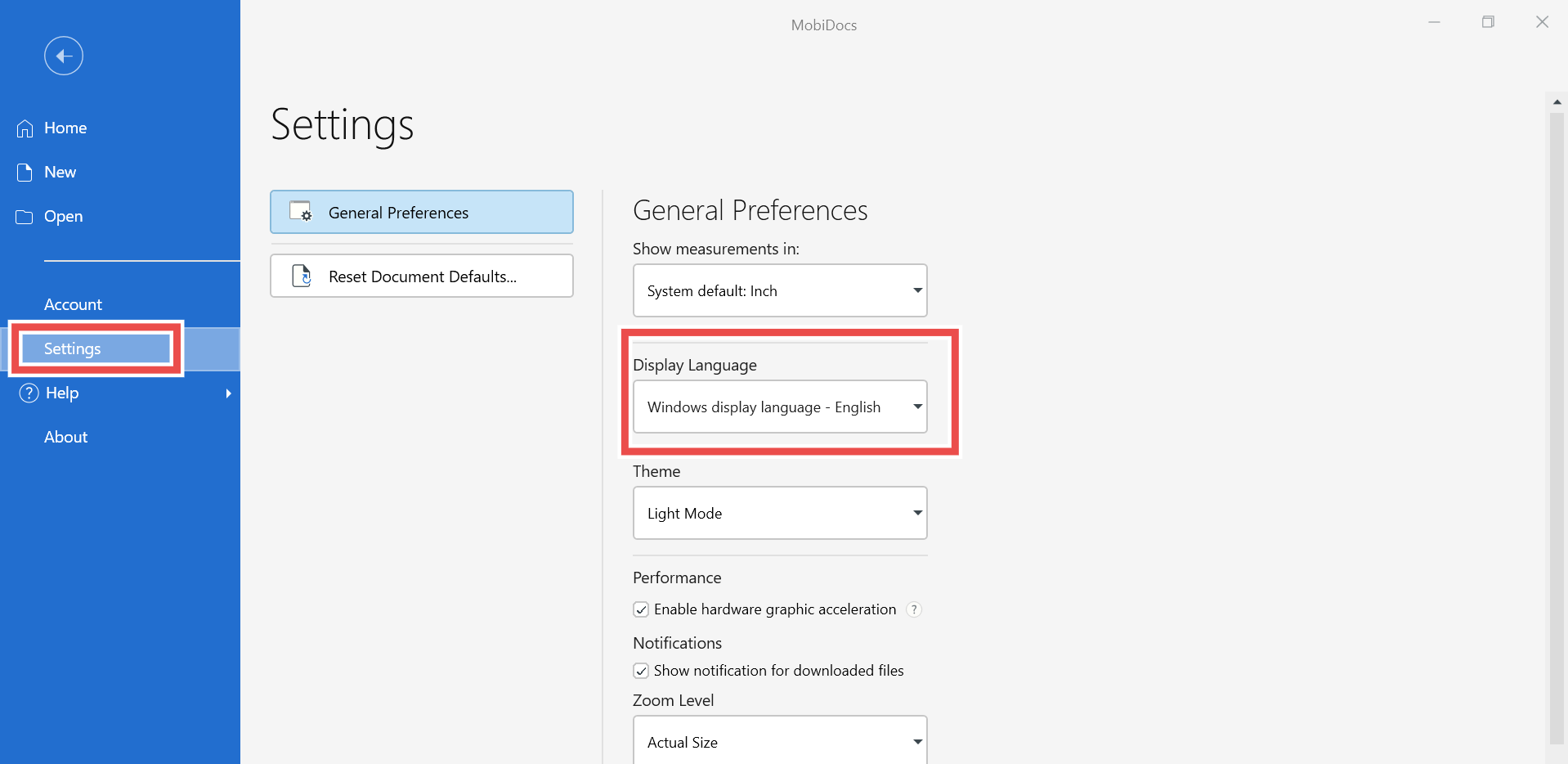Expand the Help submenu arrow
The width and height of the screenshot is (1568, 764).
(x=228, y=393)
